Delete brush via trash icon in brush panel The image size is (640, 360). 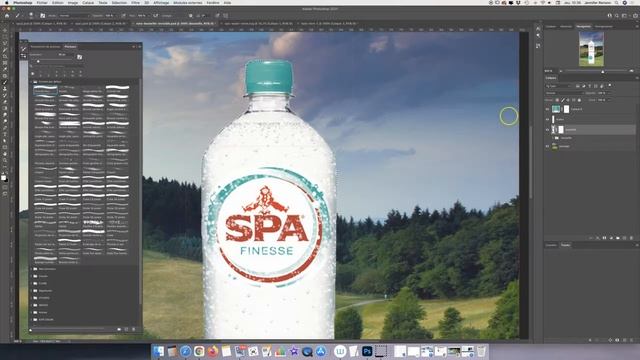pos(133,329)
